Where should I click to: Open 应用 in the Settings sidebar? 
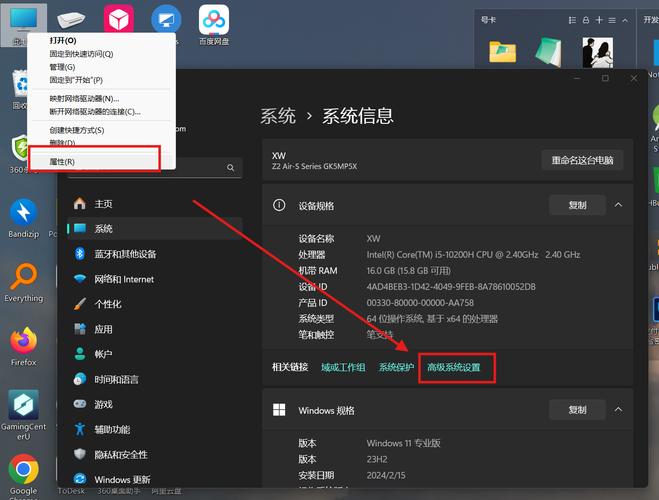[155, 329]
